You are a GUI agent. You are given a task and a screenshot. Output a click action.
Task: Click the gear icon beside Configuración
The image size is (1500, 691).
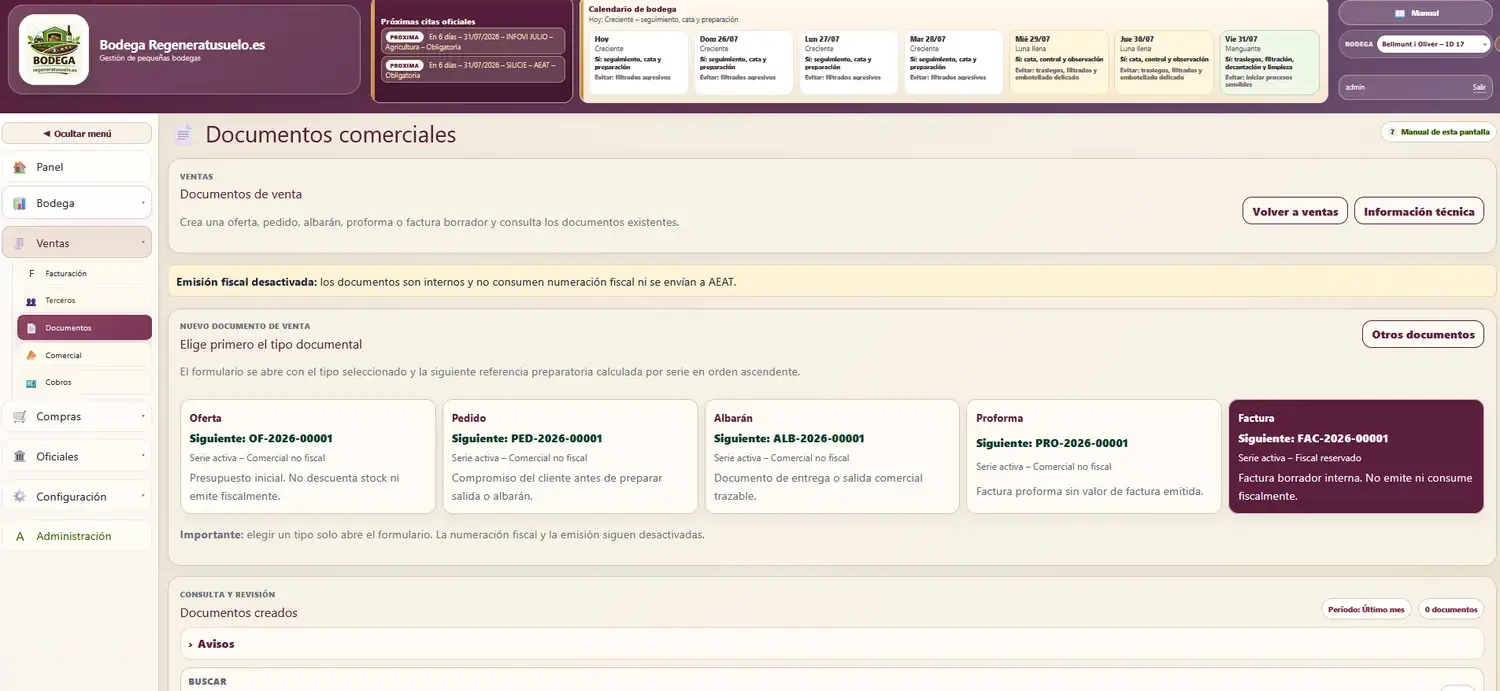(x=19, y=496)
